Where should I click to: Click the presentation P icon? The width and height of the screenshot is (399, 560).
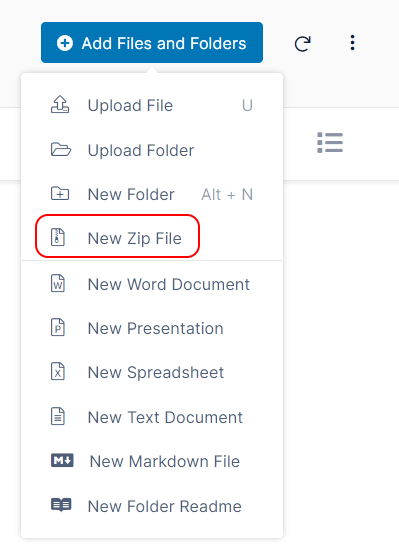tap(58, 328)
